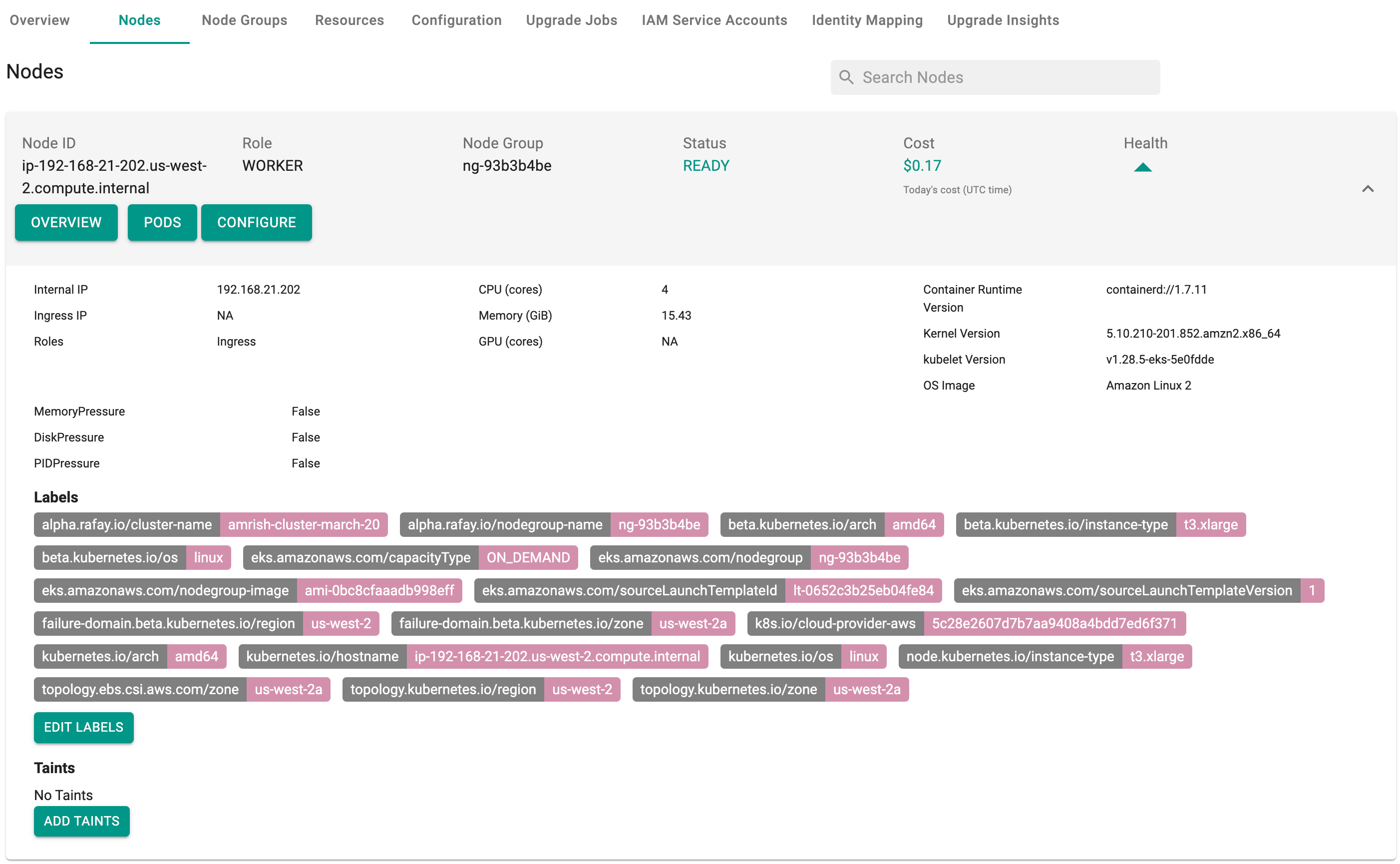Click the Nodes tab in navigation

[139, 20]
